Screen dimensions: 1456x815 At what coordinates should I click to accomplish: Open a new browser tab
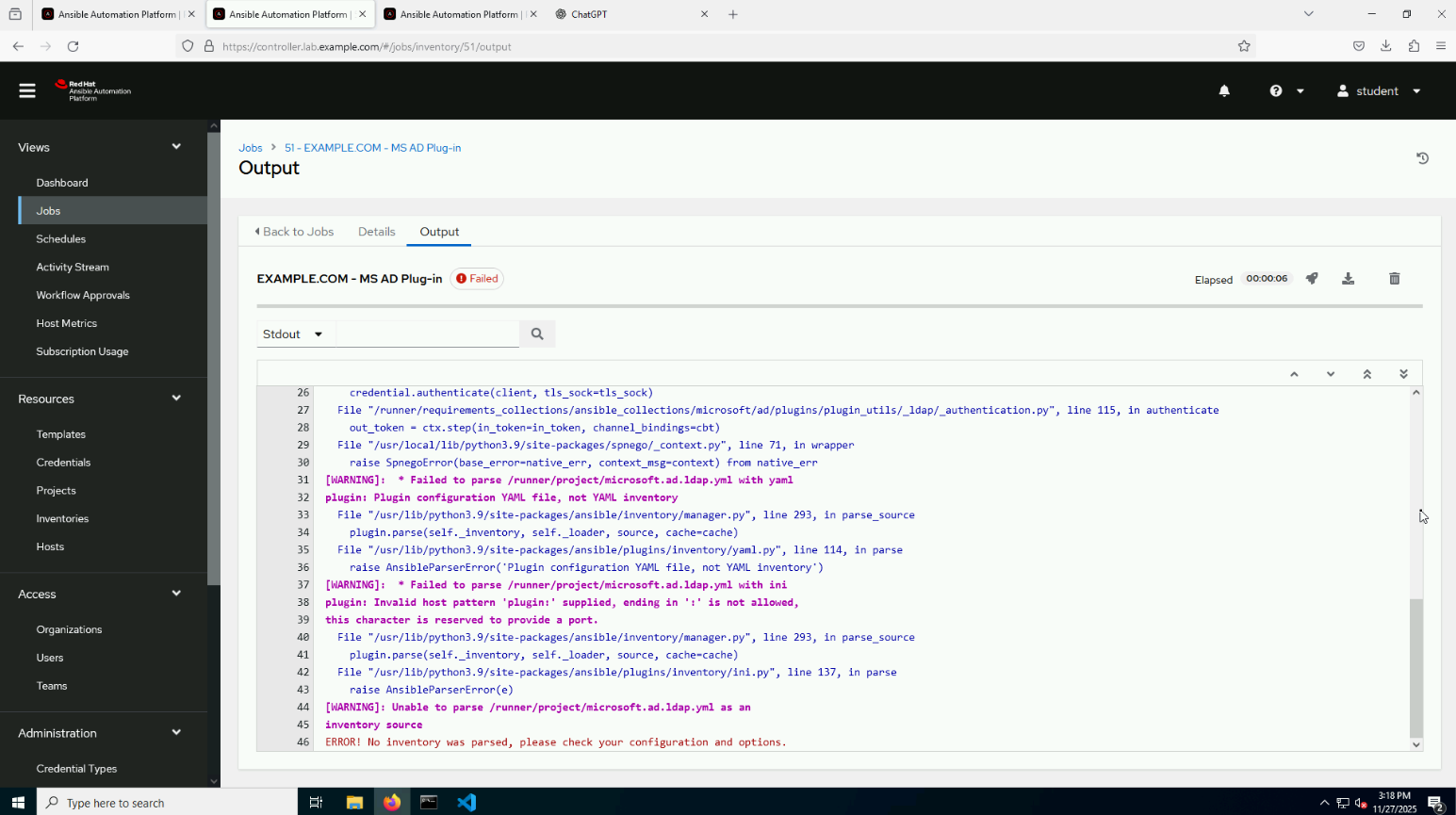tap(733, 14)
